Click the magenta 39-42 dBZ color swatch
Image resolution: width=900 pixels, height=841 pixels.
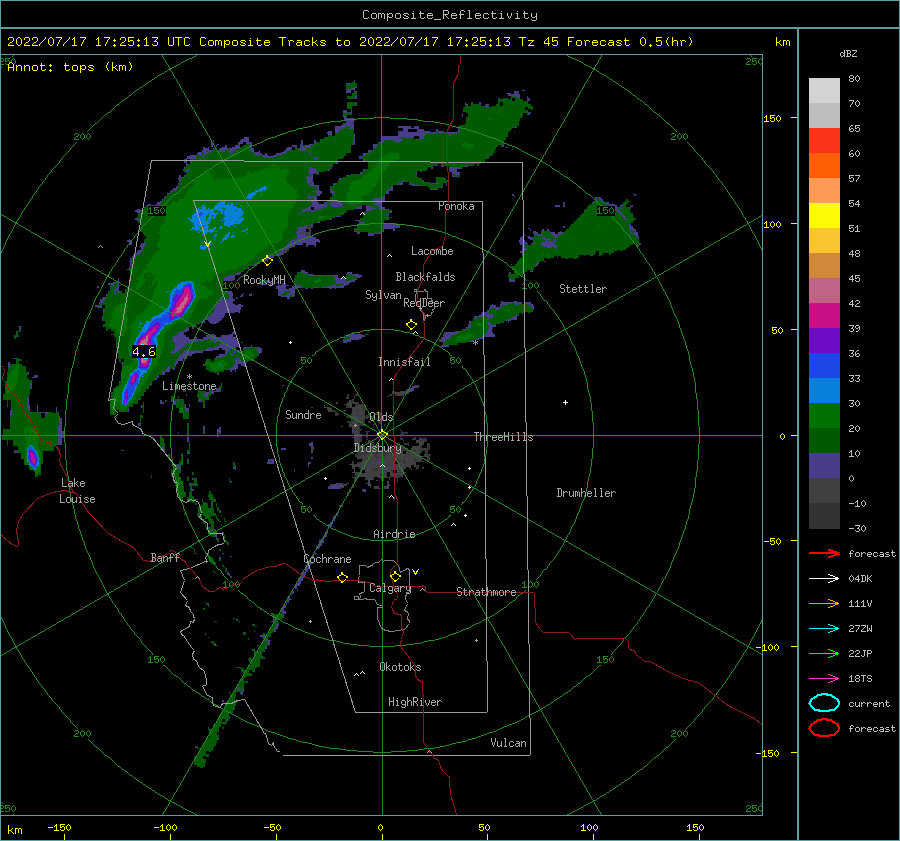click(x=824, y=316)
